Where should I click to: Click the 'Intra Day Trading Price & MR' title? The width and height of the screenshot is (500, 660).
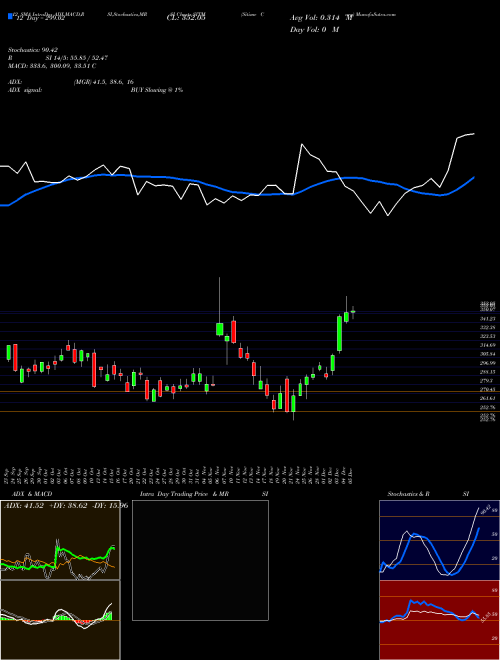pos(184,494)
